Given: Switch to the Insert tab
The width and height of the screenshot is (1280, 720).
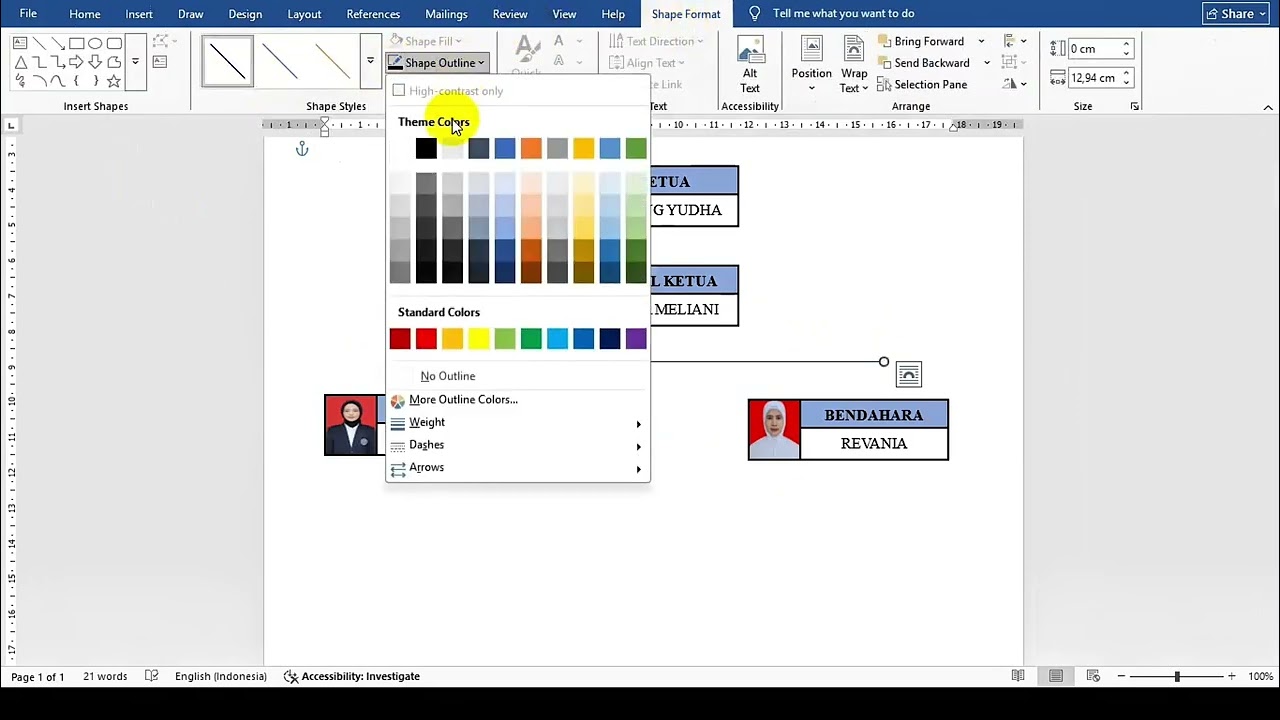Looking at the screenshot, I should click(x=139, y=14).
